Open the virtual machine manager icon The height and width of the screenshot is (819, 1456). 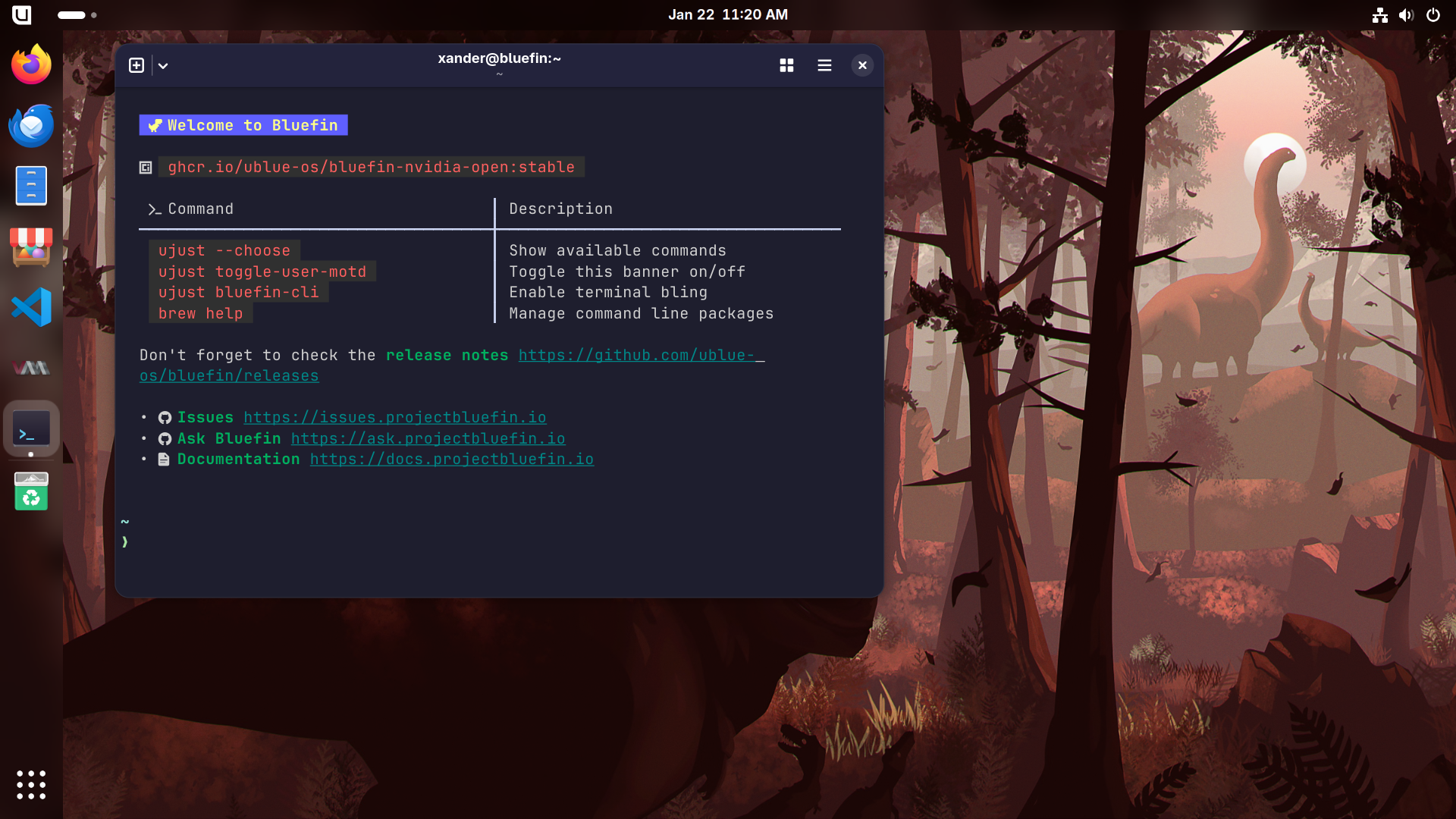(x=31, y=368)
